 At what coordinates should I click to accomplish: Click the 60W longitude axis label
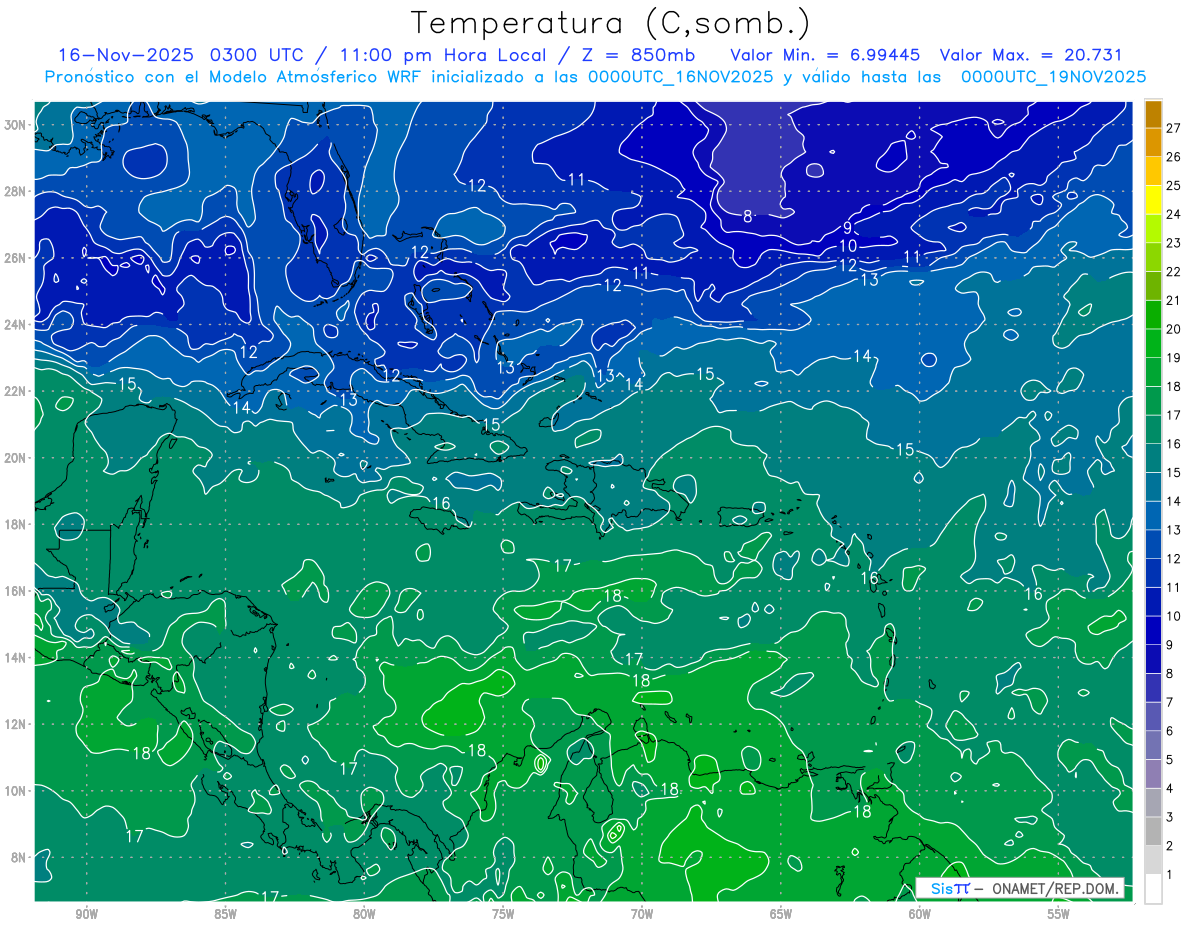[920, 913]
